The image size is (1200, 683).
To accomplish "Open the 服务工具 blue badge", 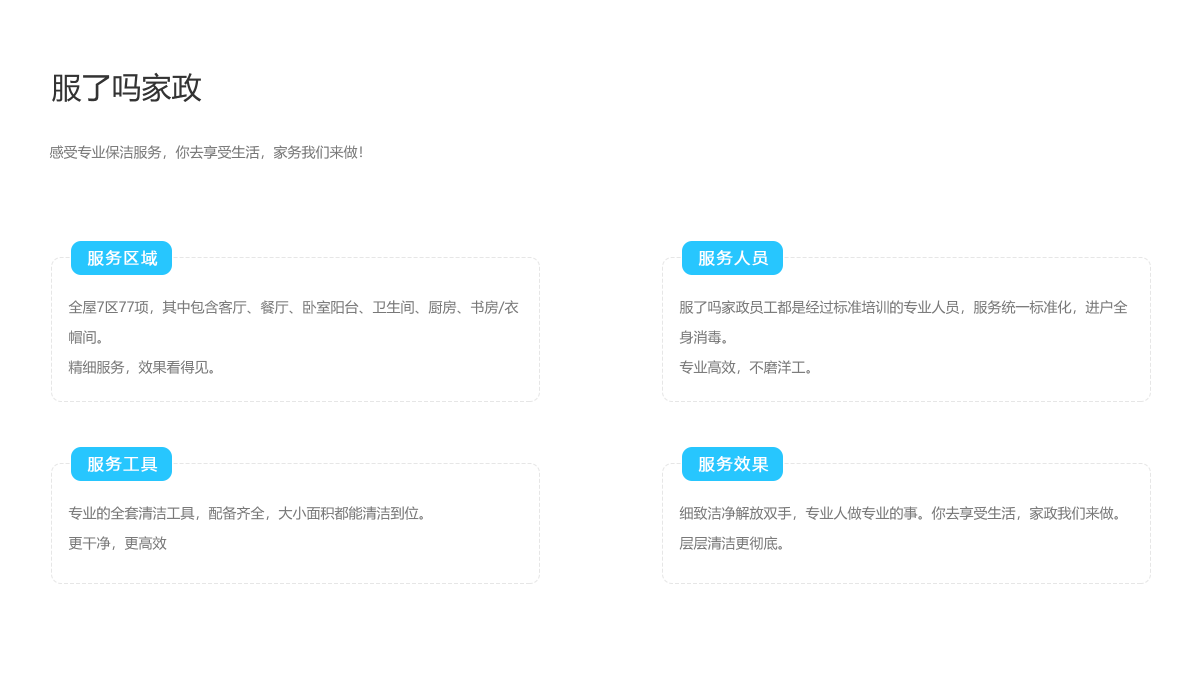I will (x=121, y=464).
